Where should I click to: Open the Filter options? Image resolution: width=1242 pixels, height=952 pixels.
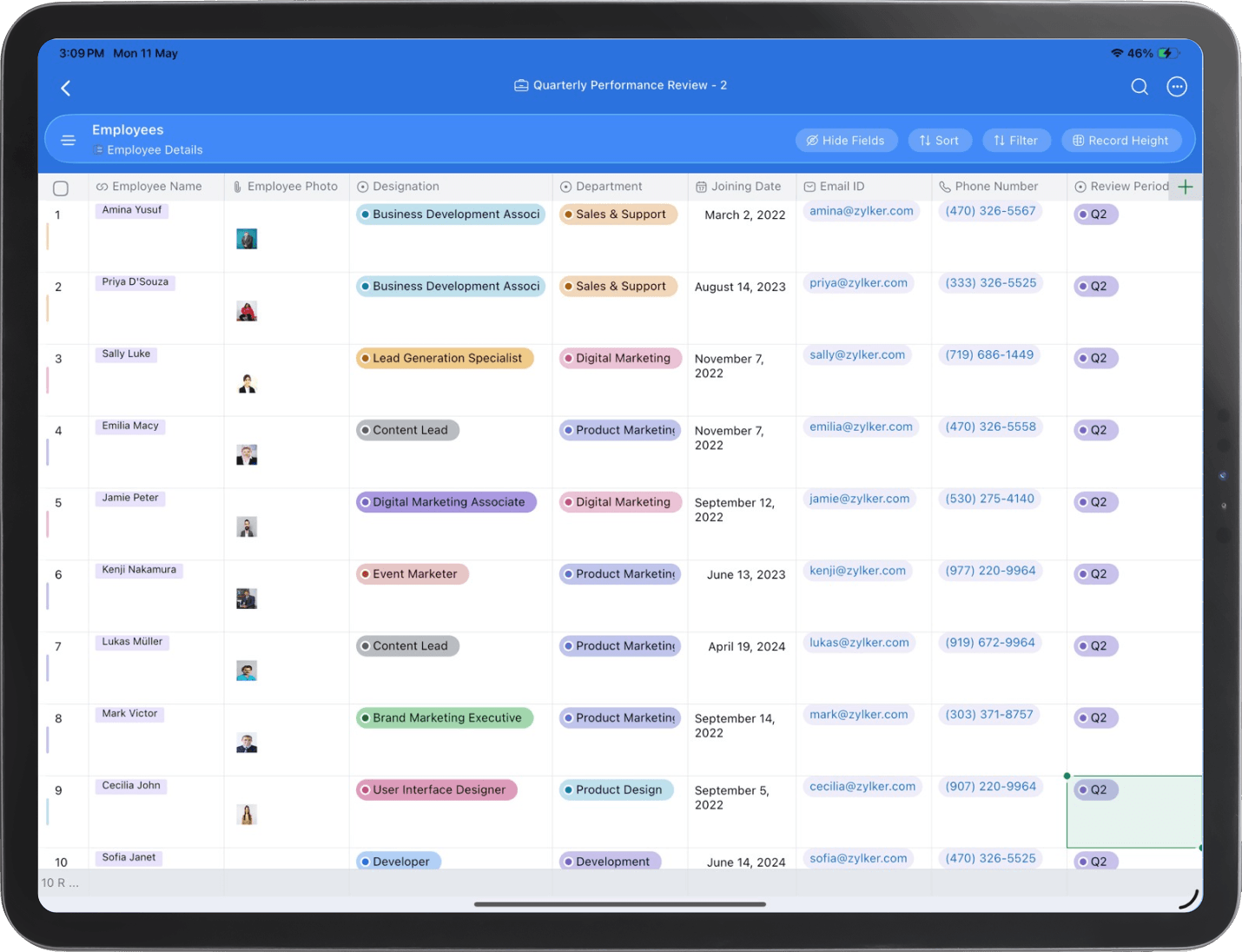pos(1016,141)
